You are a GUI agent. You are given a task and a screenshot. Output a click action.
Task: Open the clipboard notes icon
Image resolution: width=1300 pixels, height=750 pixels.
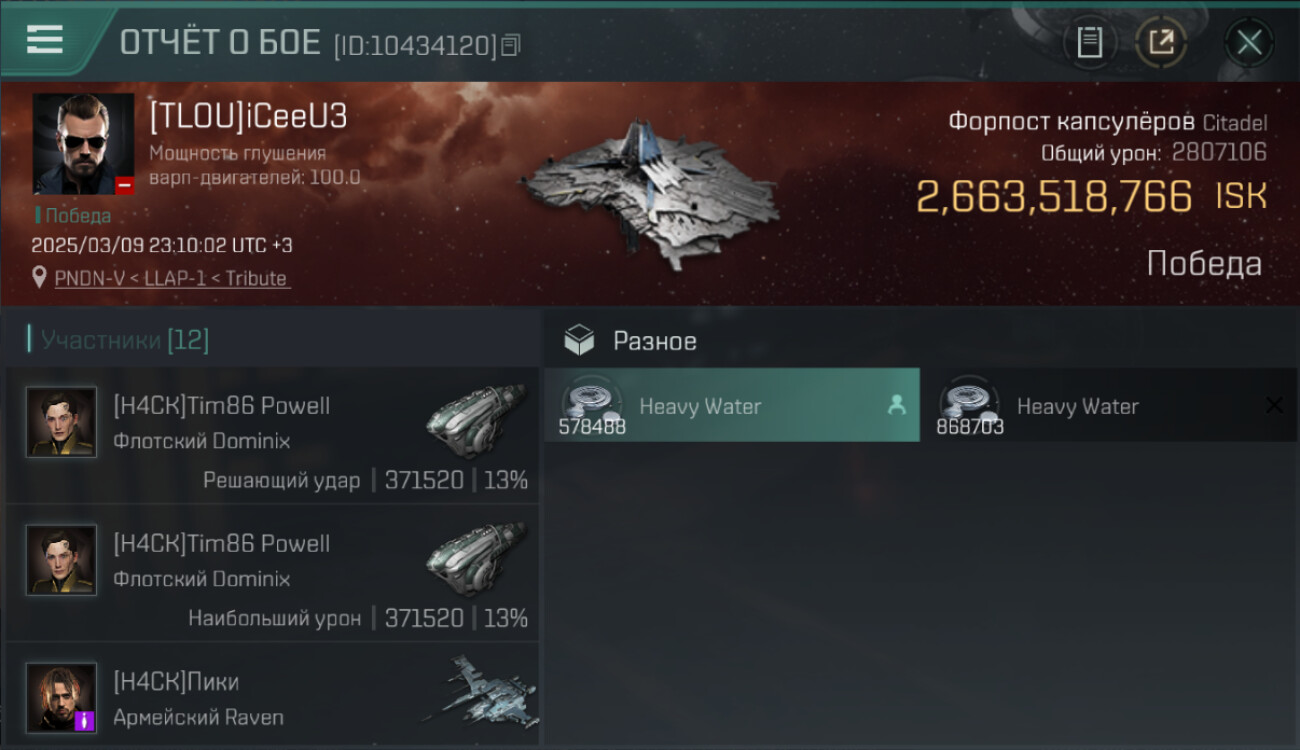pos(1089,42)
